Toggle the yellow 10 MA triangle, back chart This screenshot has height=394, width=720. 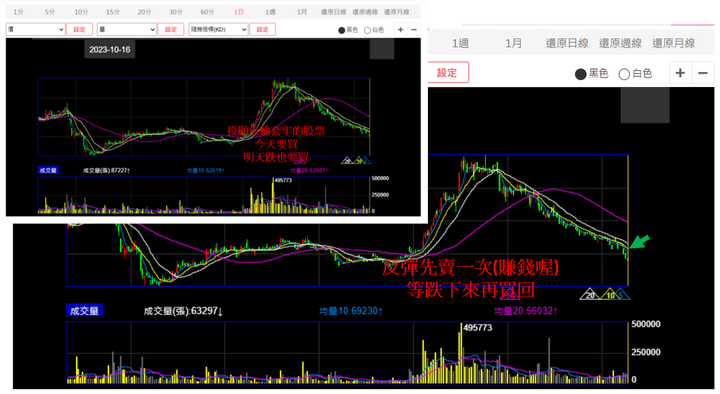[609, 294]
